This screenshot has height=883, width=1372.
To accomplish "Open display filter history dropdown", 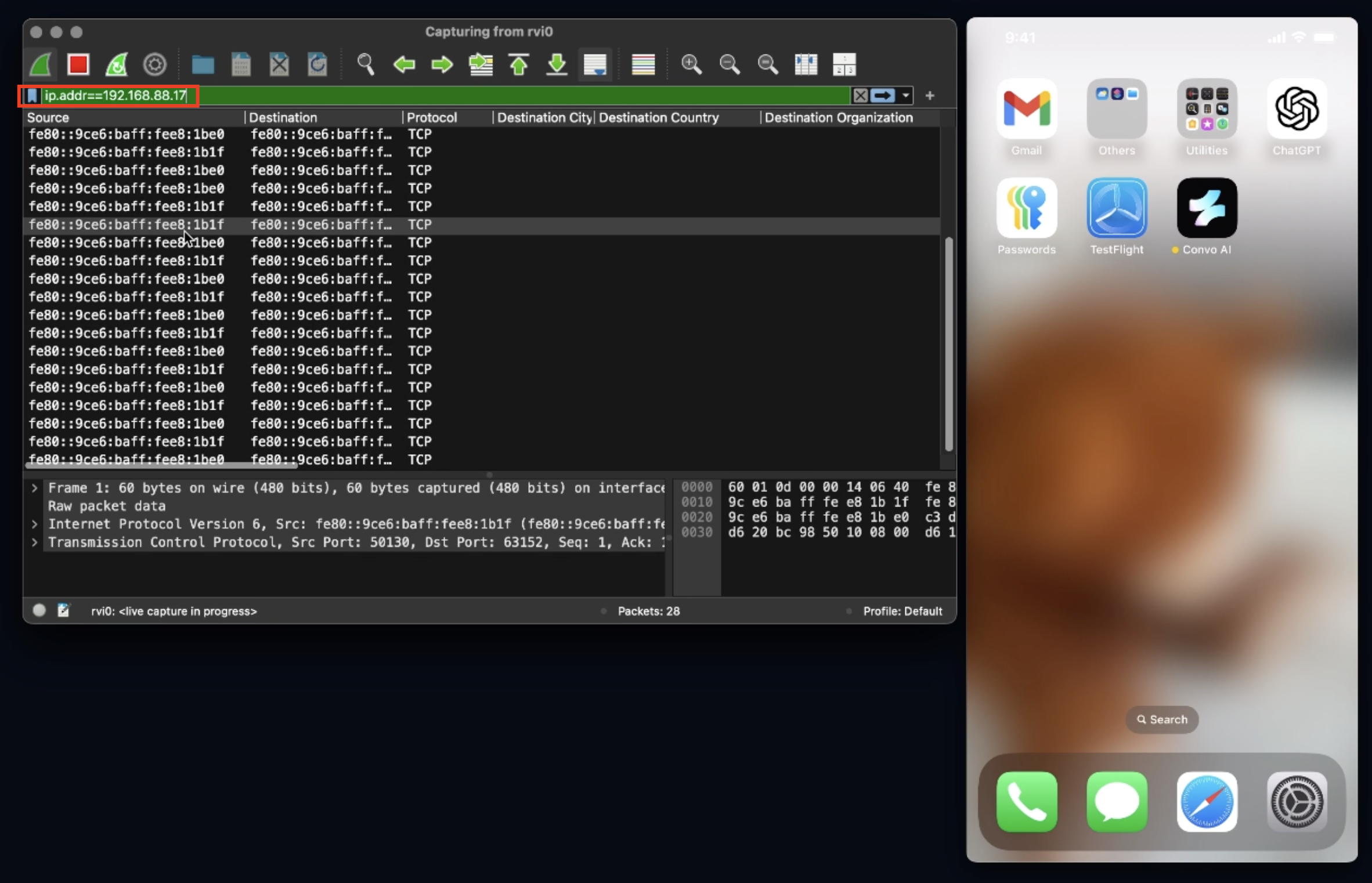I will coord(905,96).
